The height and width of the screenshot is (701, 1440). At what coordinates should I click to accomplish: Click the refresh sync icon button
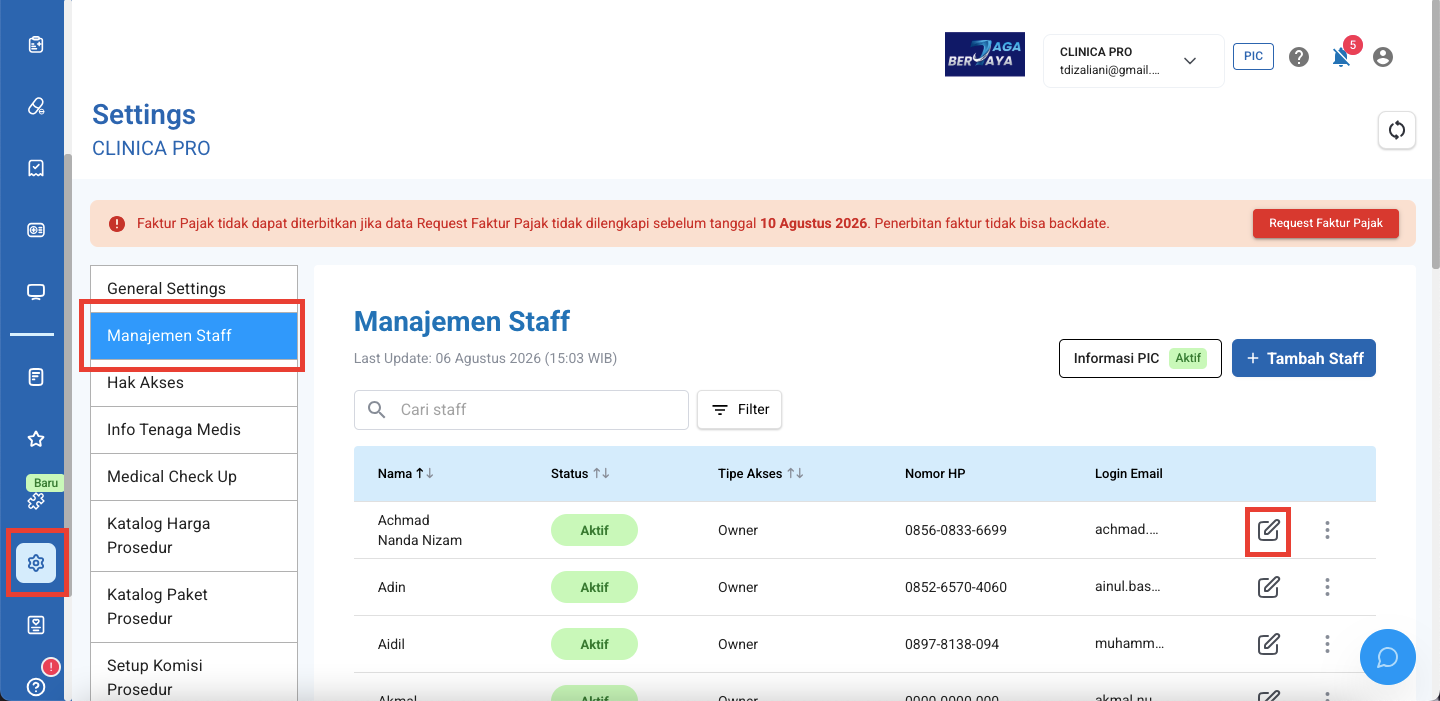1397,130
